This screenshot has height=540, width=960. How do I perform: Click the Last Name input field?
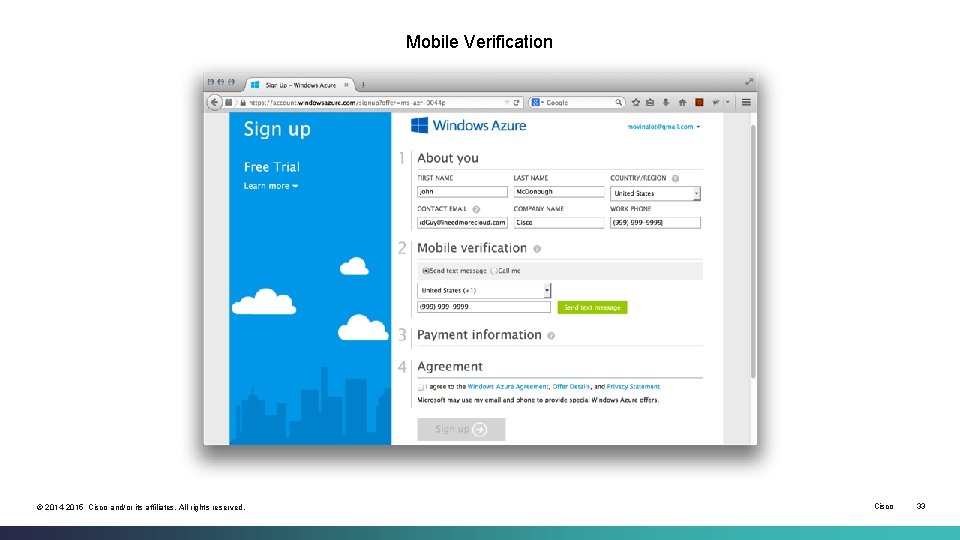pos(558,192)
